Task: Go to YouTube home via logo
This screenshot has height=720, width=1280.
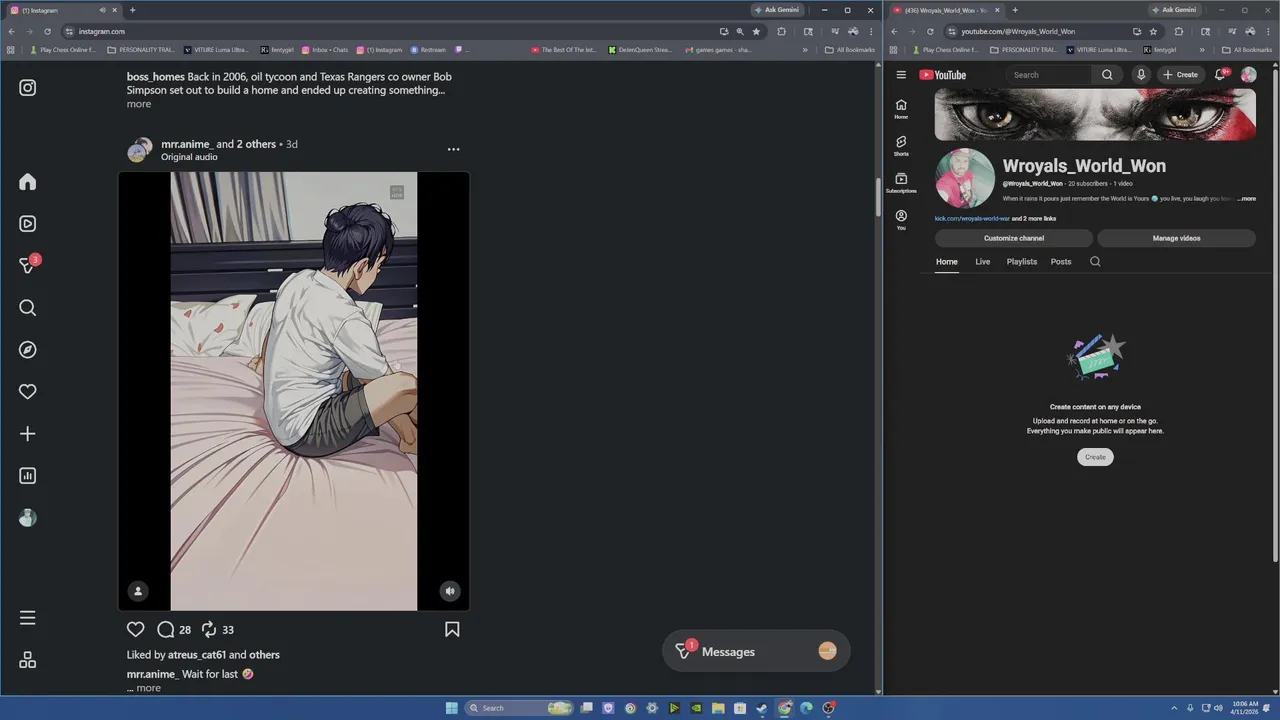Action: pyautogui.click(x=942, y=75)
